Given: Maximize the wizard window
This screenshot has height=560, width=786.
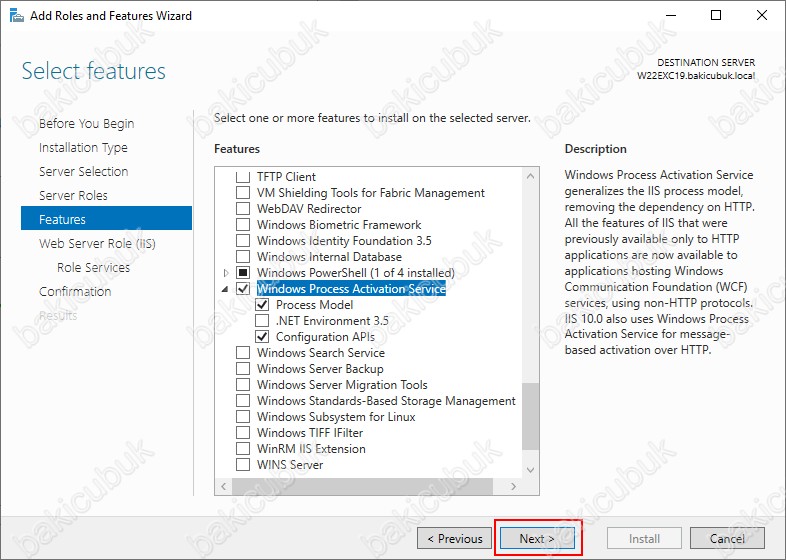Looking at the screenshot, I should [x=716, y=15].
